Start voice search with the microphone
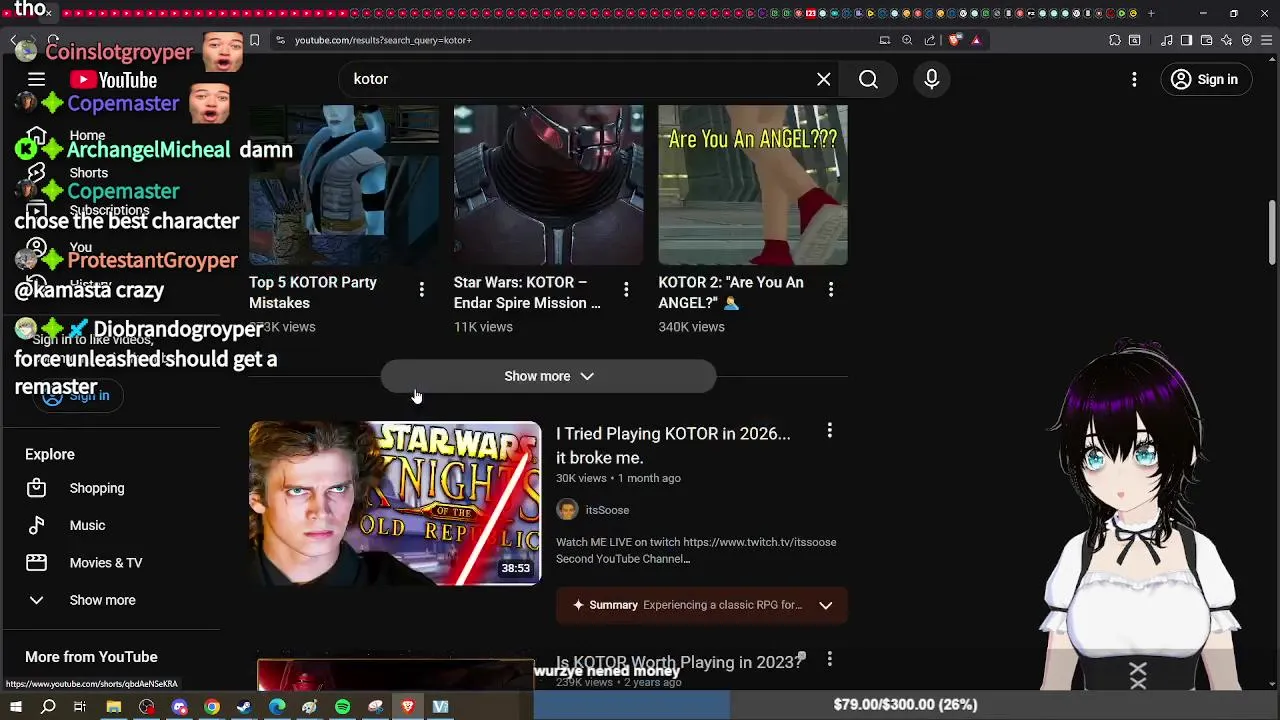 pyautogui.click(x=932, y=79)
